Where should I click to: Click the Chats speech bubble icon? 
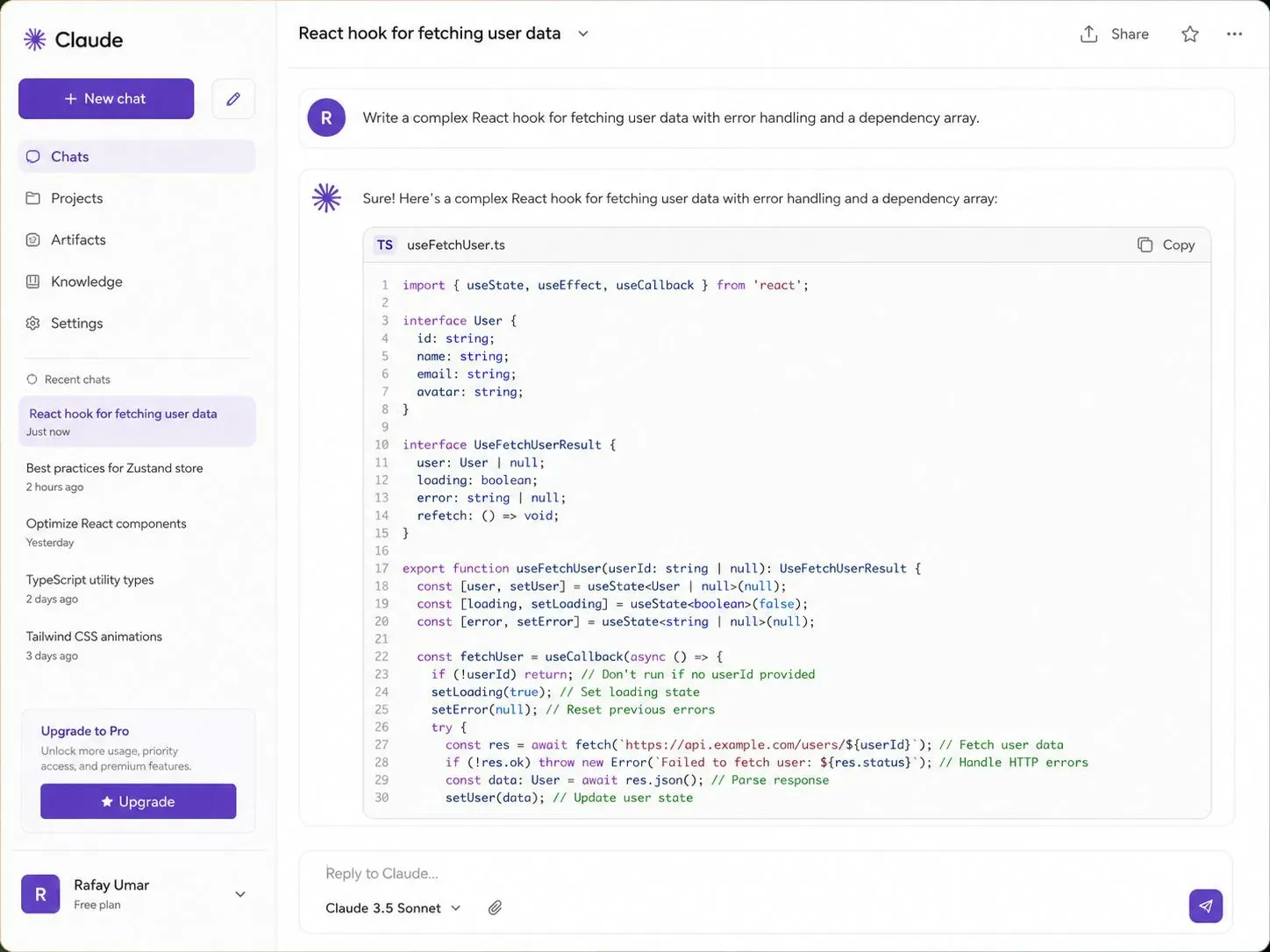click(33, 157)
